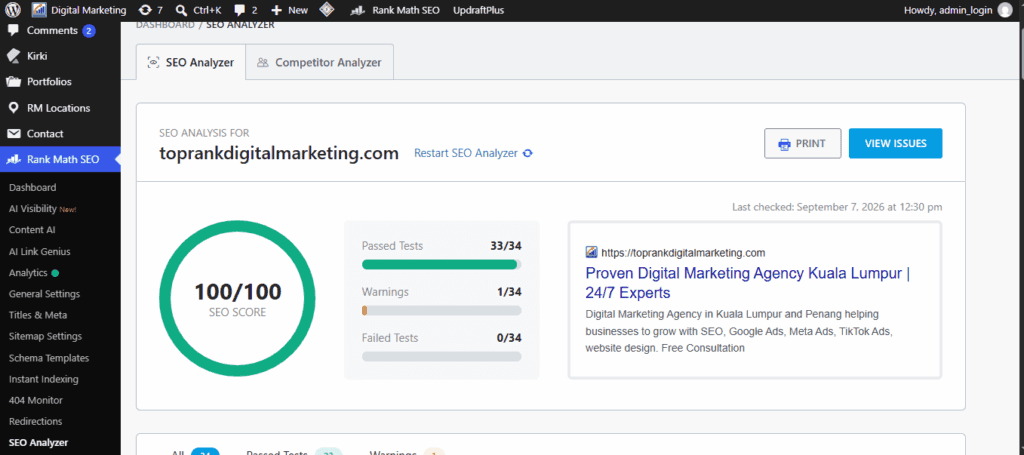Image resolution: width=1024 pixels, height=455 pixels.
Task: Open Analytics submenu item
Action: coord(29,273)
